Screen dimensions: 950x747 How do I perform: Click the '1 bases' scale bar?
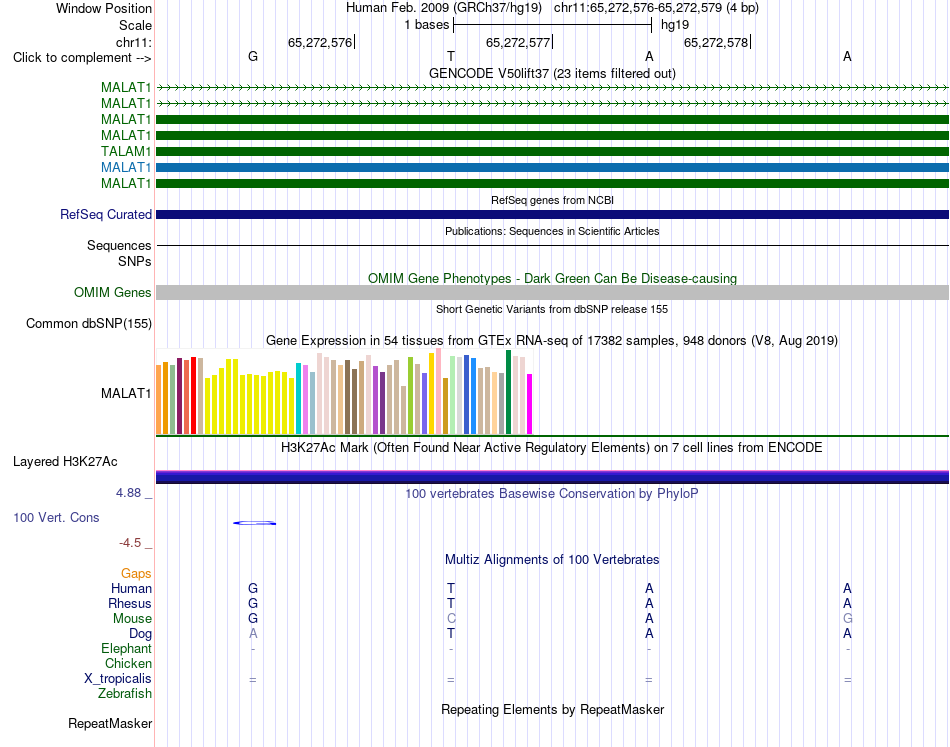(x=552, y=25)
